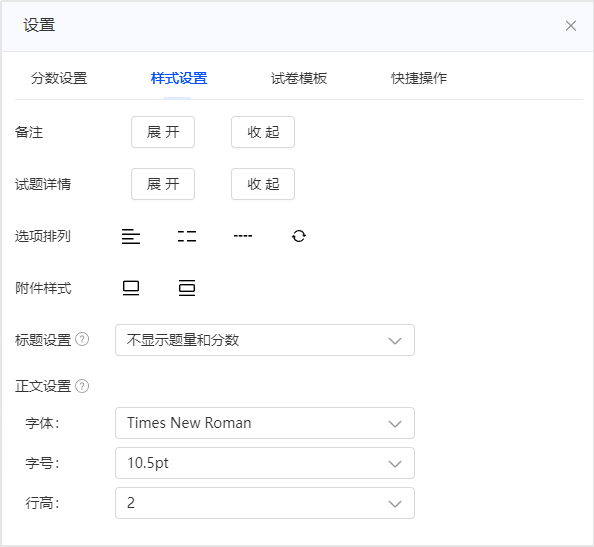Screen dimensions: 594x547
Task: Click help icon beside 正文设置
Action: coord(82,386)
